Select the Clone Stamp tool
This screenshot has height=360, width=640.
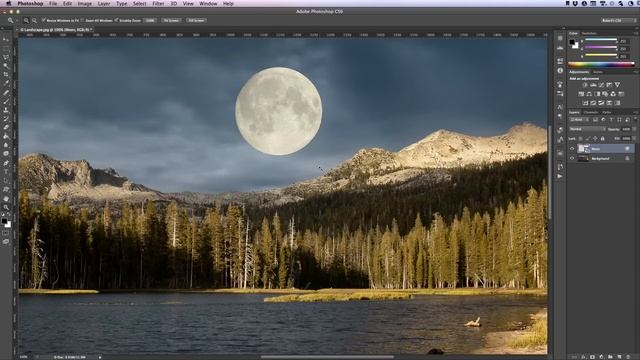[x=6, y=110]
